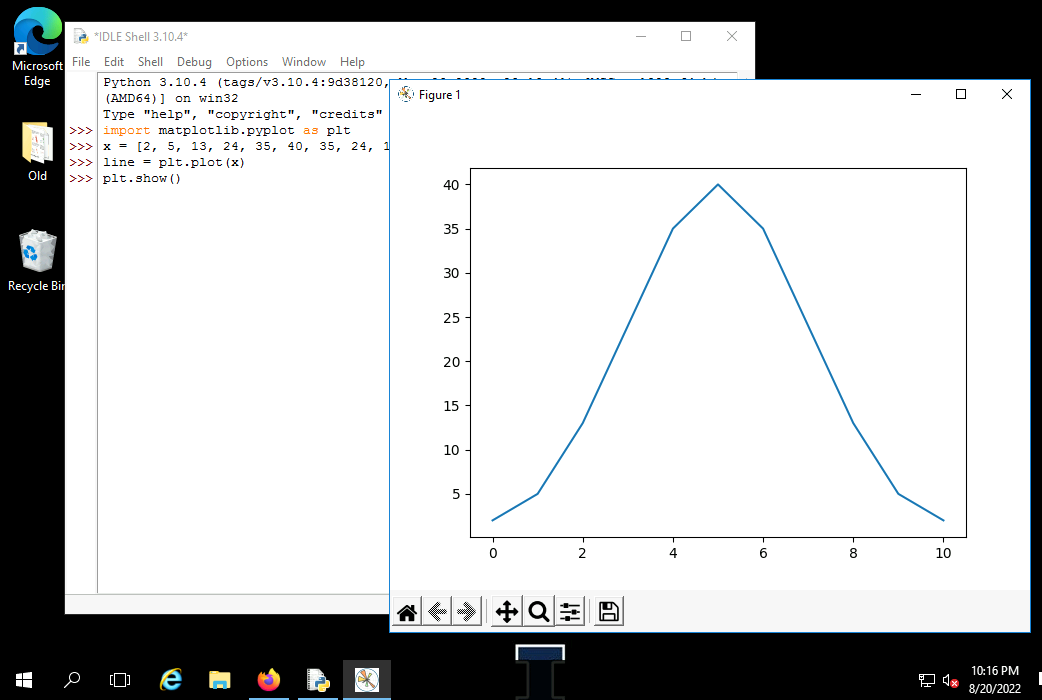This screenshot has width=1042, height=700.
Task: Open the Debug menu in IDLE
Action: tap(194, 62)
